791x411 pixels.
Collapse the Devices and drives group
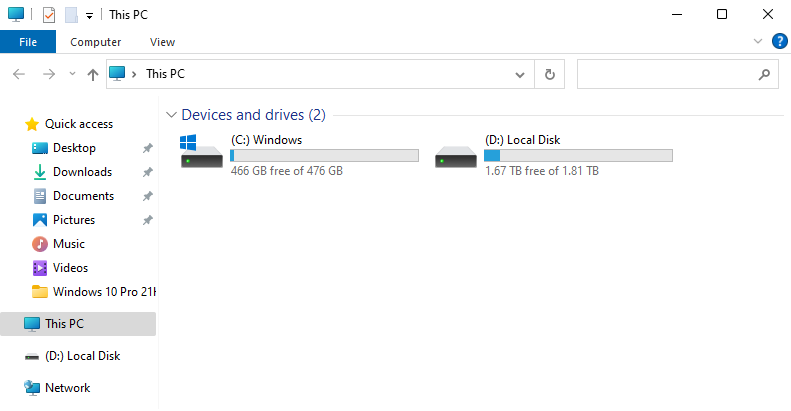pyautogui.click(x=171, y=115)
